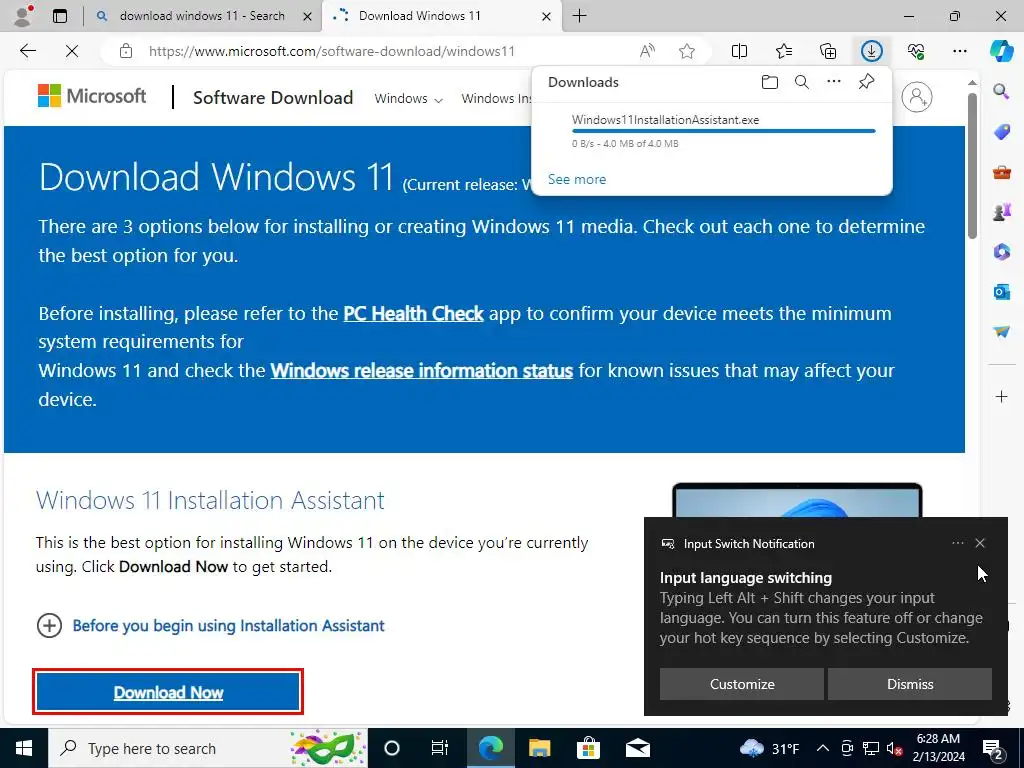This screenshot has width=1024, height=768.
Task: Open the Edge profile icon
Action: coord(24,16)
